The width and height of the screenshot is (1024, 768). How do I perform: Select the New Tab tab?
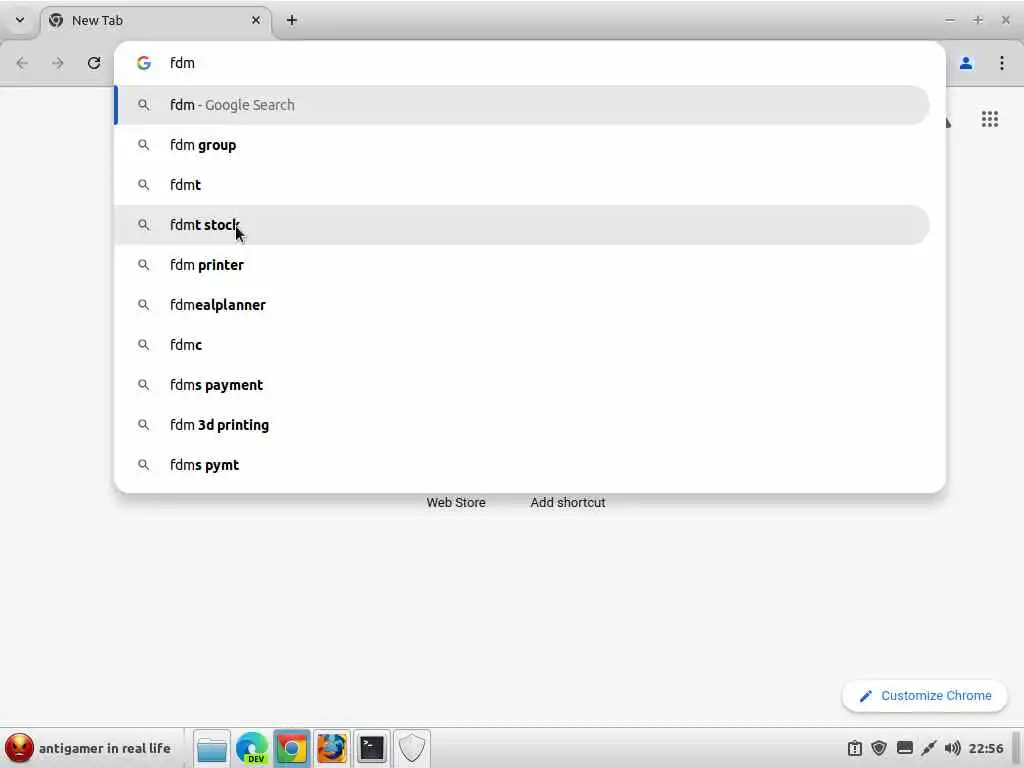pos(156,20)
